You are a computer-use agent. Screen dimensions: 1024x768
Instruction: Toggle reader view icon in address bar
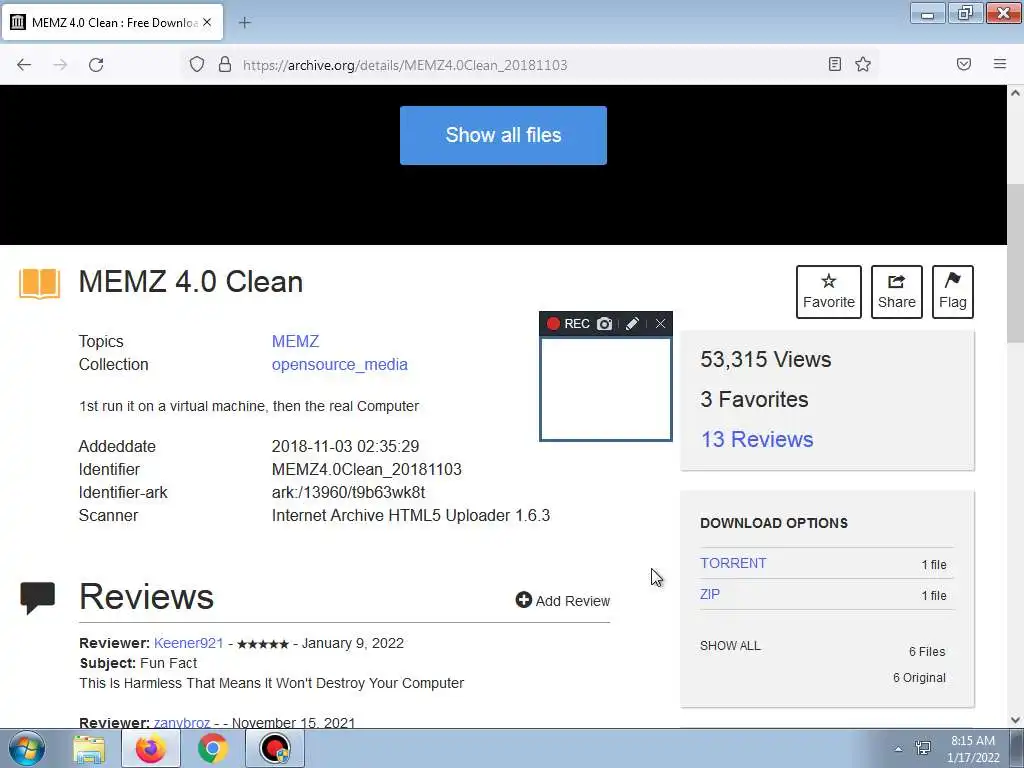pyautogui.click(x=835, y=64)
